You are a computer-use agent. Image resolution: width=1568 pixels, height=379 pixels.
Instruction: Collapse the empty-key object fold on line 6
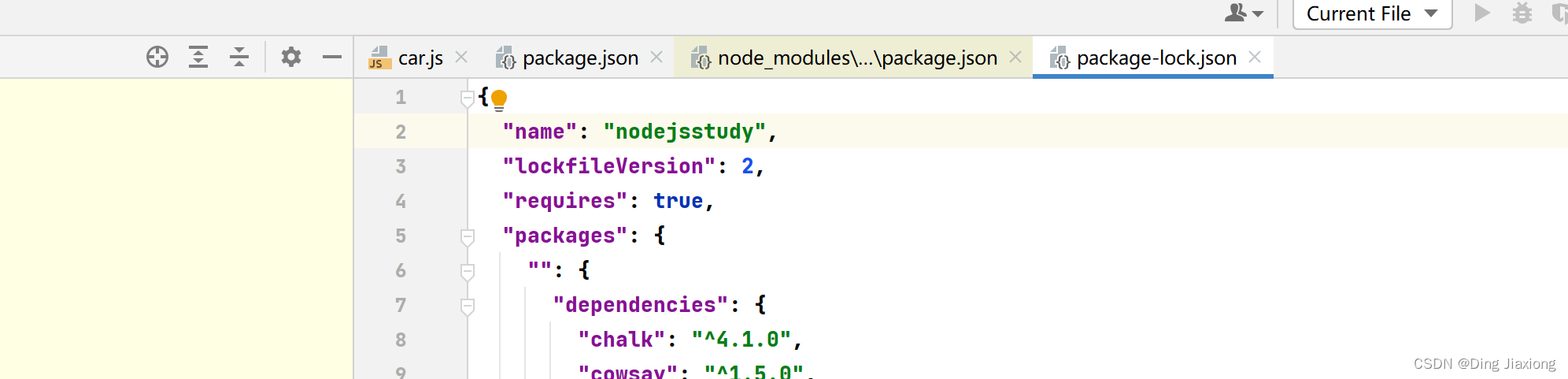click(x=467, y=271)
